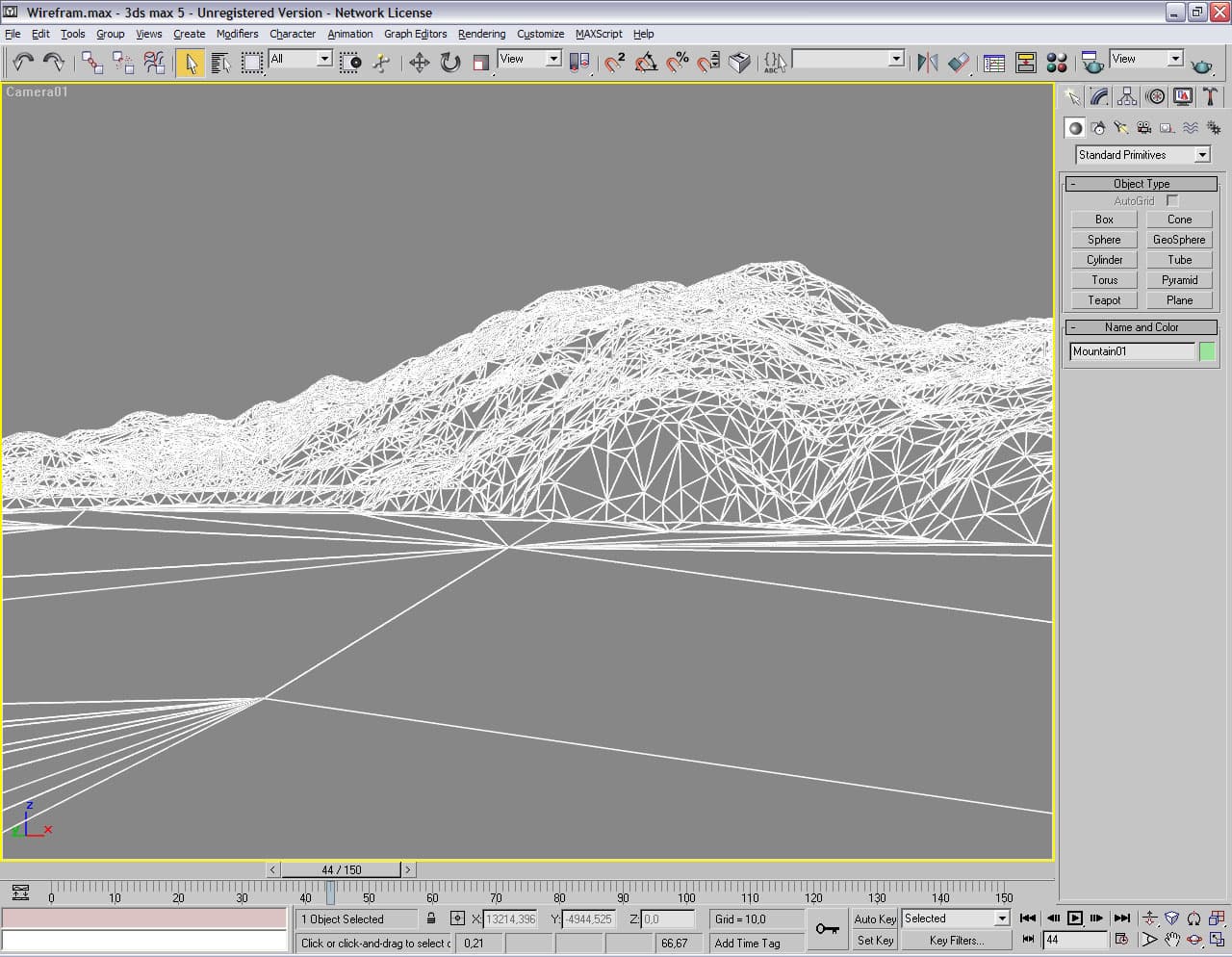Viewport: 1232px width, 957px height.
Task: Select the Move tool in the toolbar
Action: click(419, 63)
